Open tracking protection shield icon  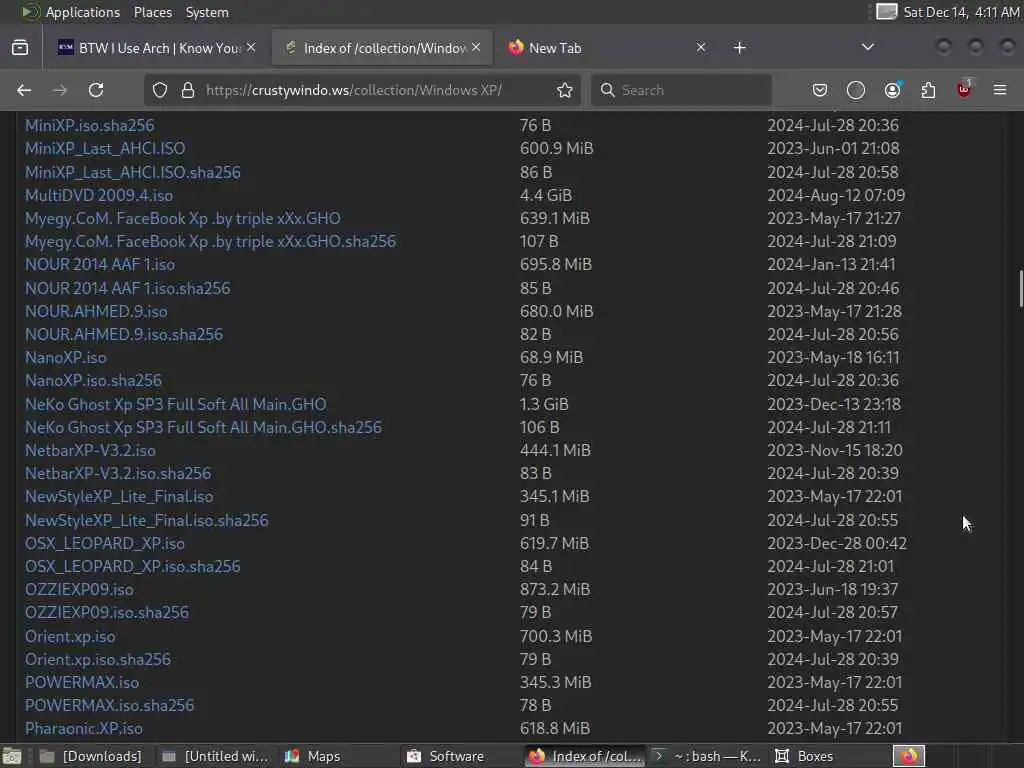160,90
